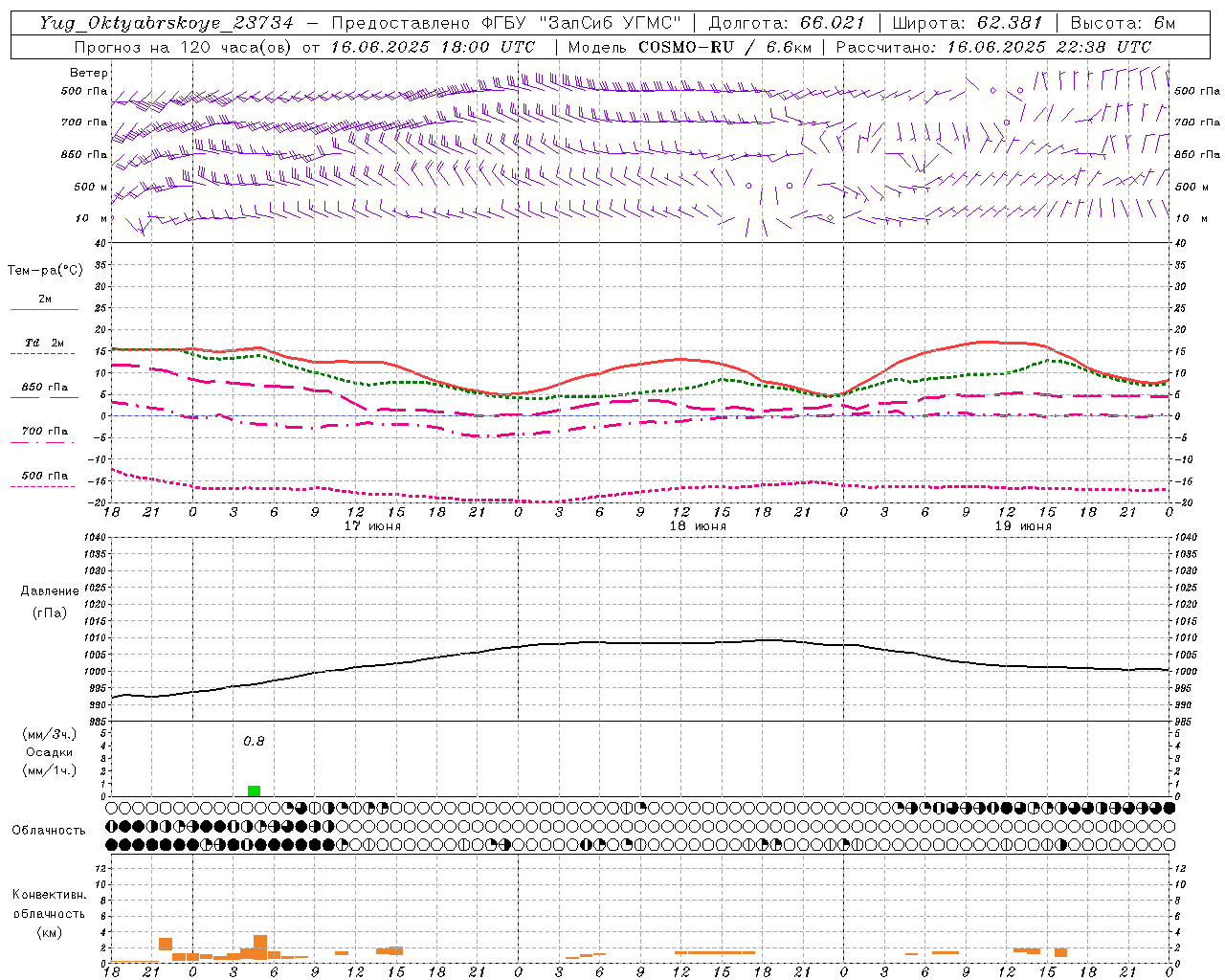Click the '700 гПа' temperature legend entry
This screenshot has height=980, width=1225.
[x=44, y=432]
